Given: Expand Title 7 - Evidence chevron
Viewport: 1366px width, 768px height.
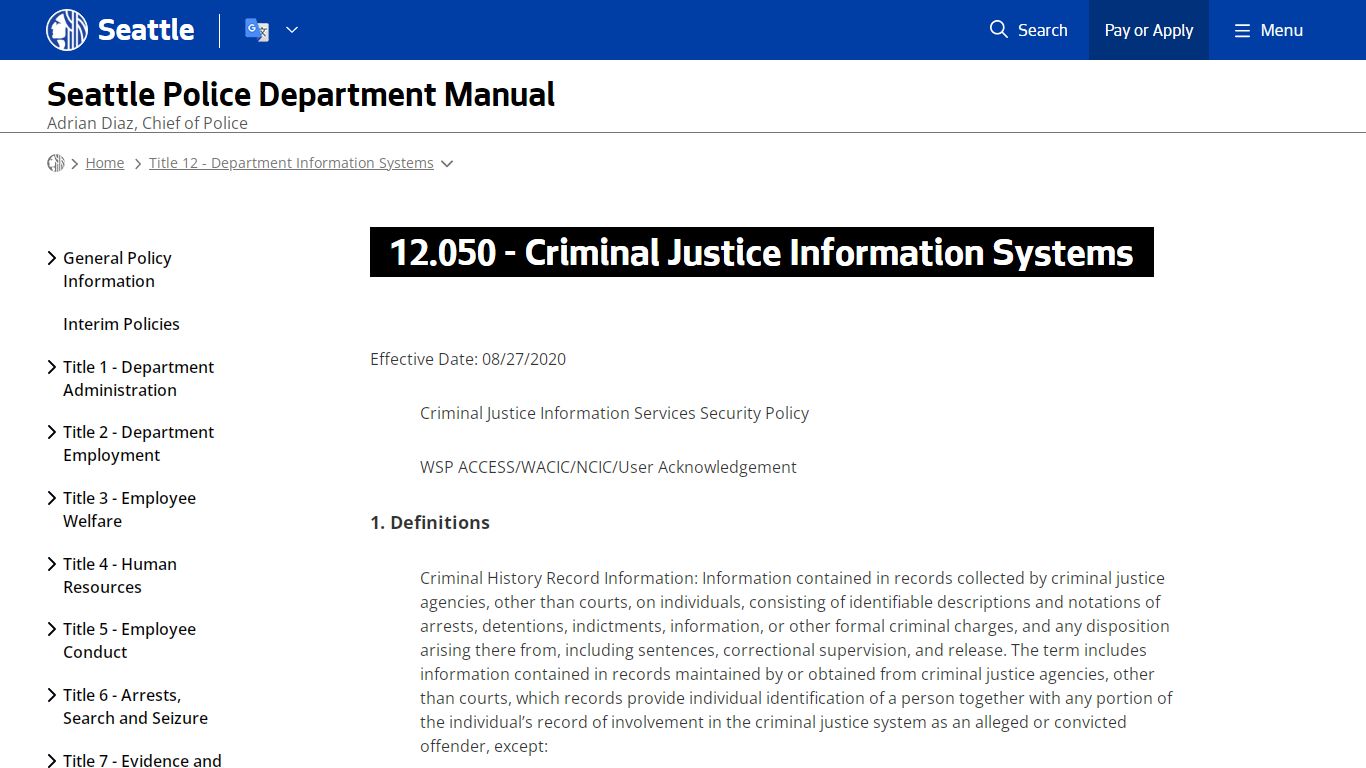Looking at the screenshot, I should (52, 760).
